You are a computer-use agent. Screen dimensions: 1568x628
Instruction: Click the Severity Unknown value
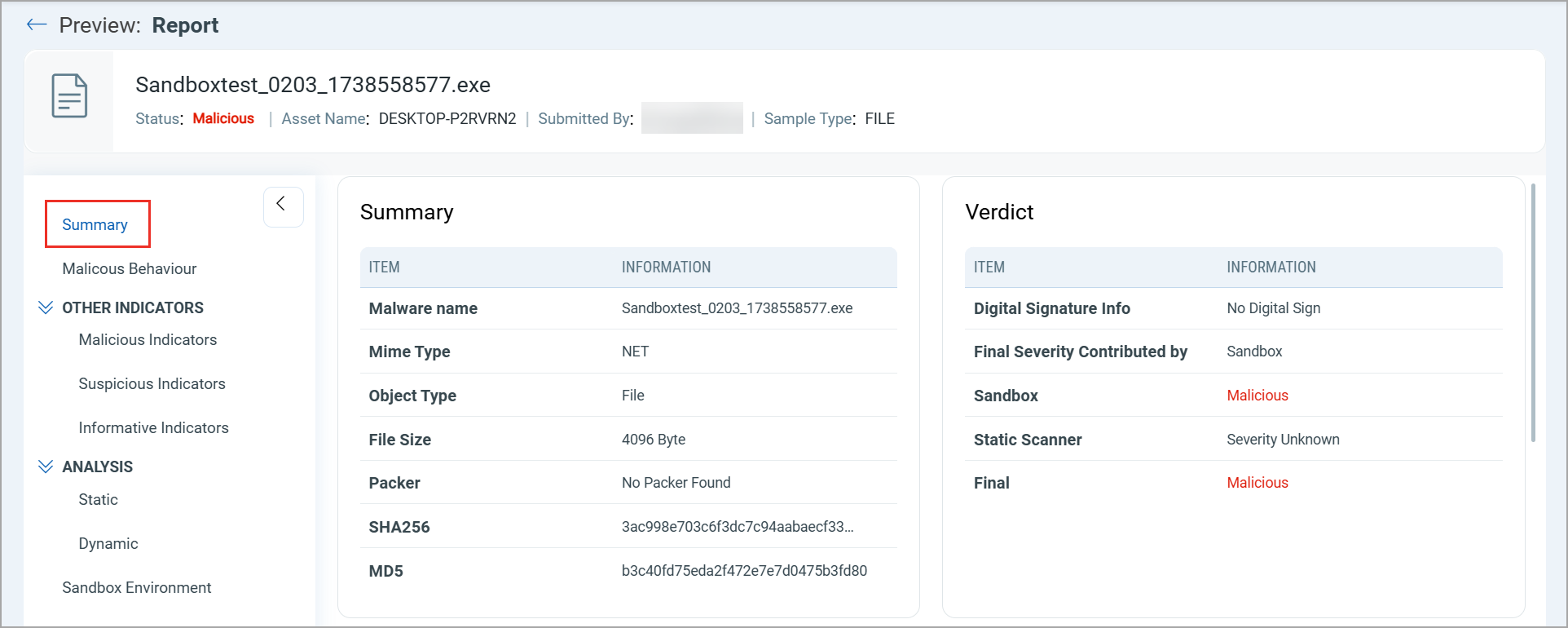click(1283, 440)
